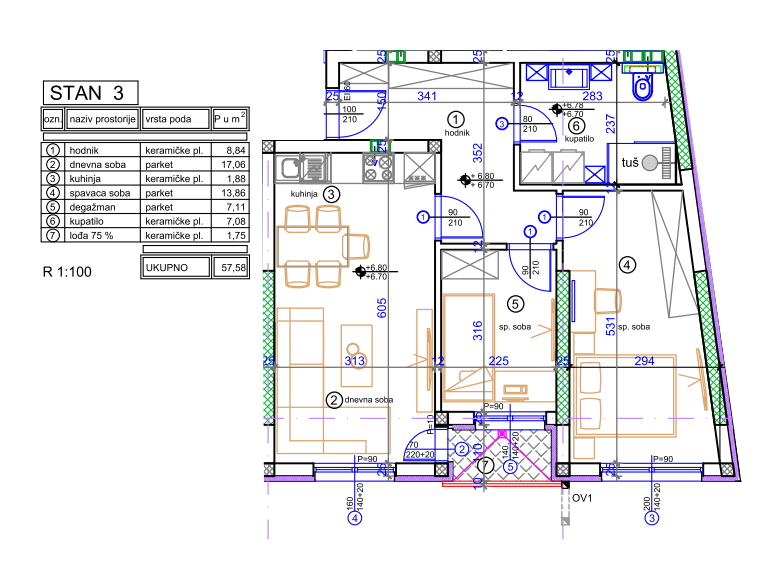Screen dimensions: 783x561
Task: Click the stove burners symbol
Action: [379, 168]
